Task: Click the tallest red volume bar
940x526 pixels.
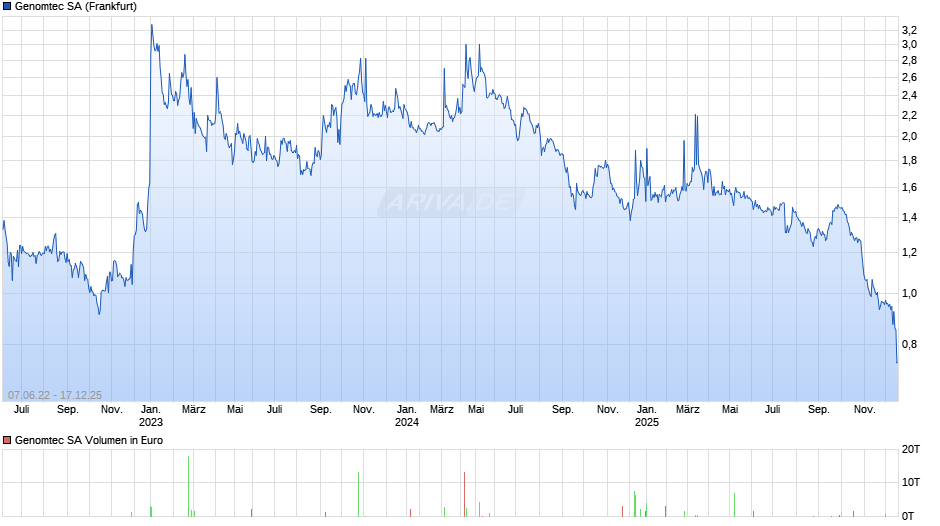Action: [464, 494]
